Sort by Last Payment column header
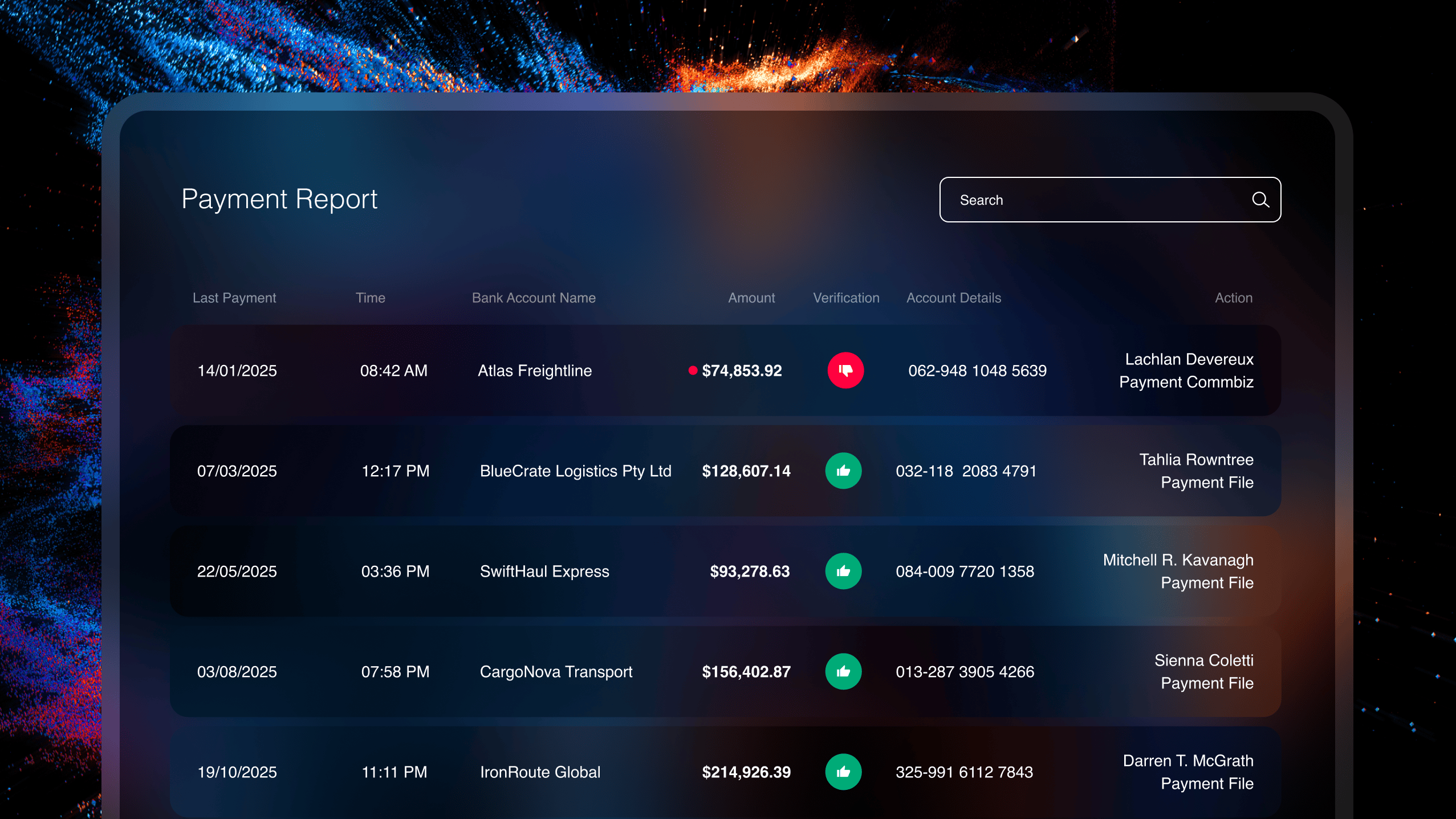Viewport: 1456px width, 819px height. point(234,298)
